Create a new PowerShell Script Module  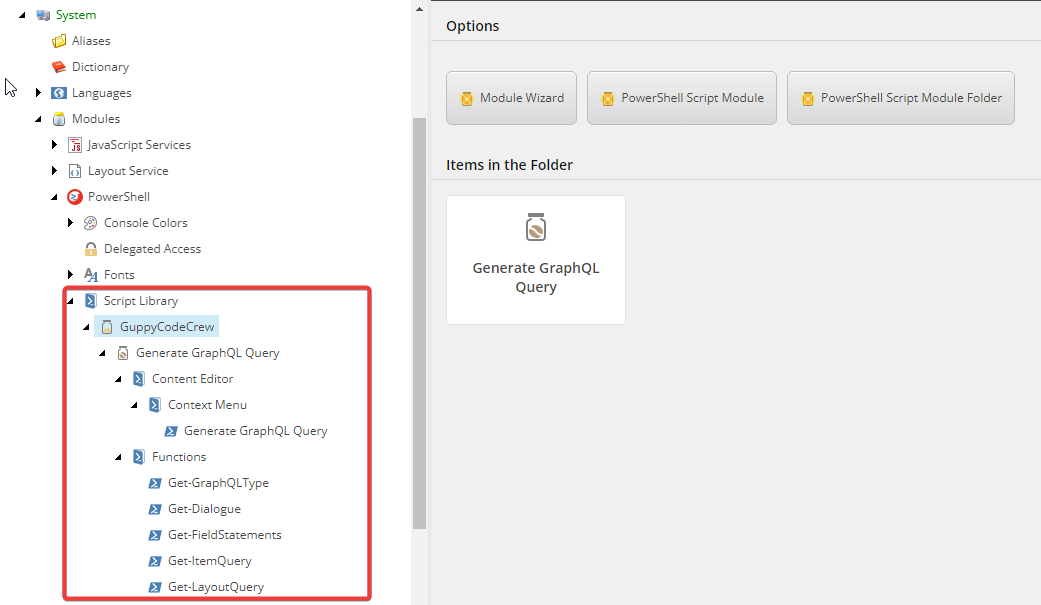(x=681, y=98)
